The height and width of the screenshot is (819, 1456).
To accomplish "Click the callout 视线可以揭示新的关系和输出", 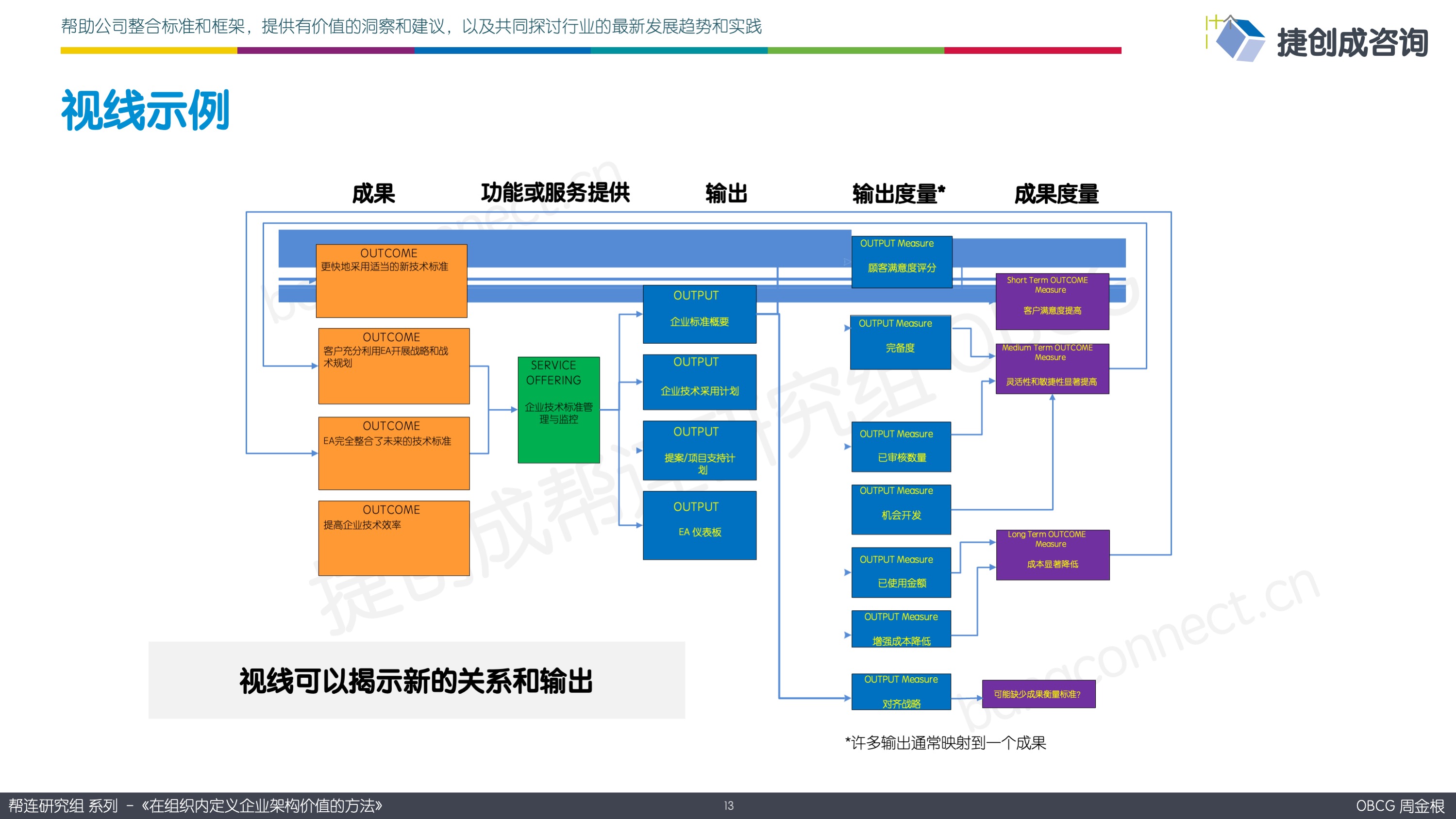I will point(417,680).
